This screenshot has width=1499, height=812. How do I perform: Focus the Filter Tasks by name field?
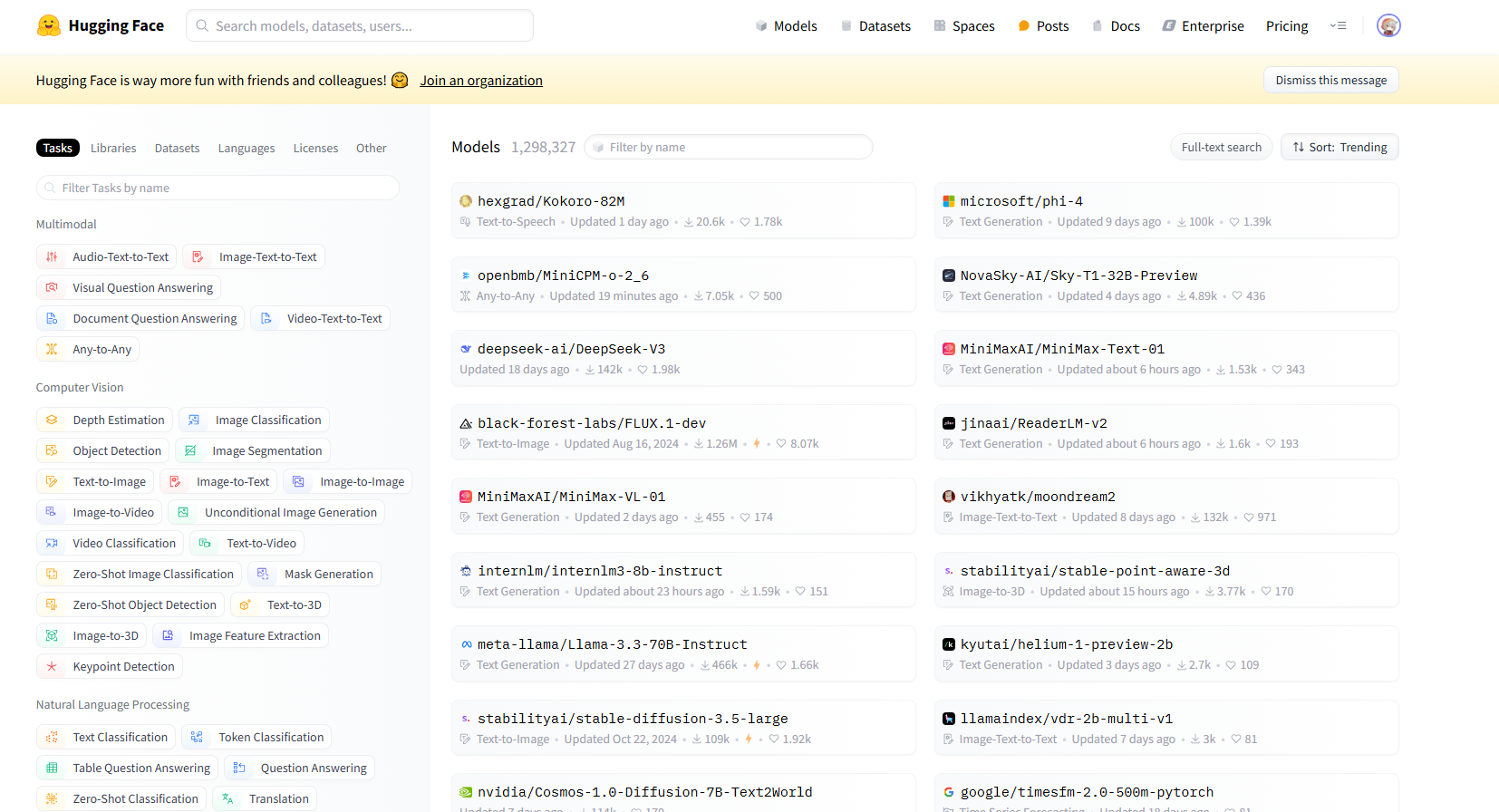coord(218,188)
